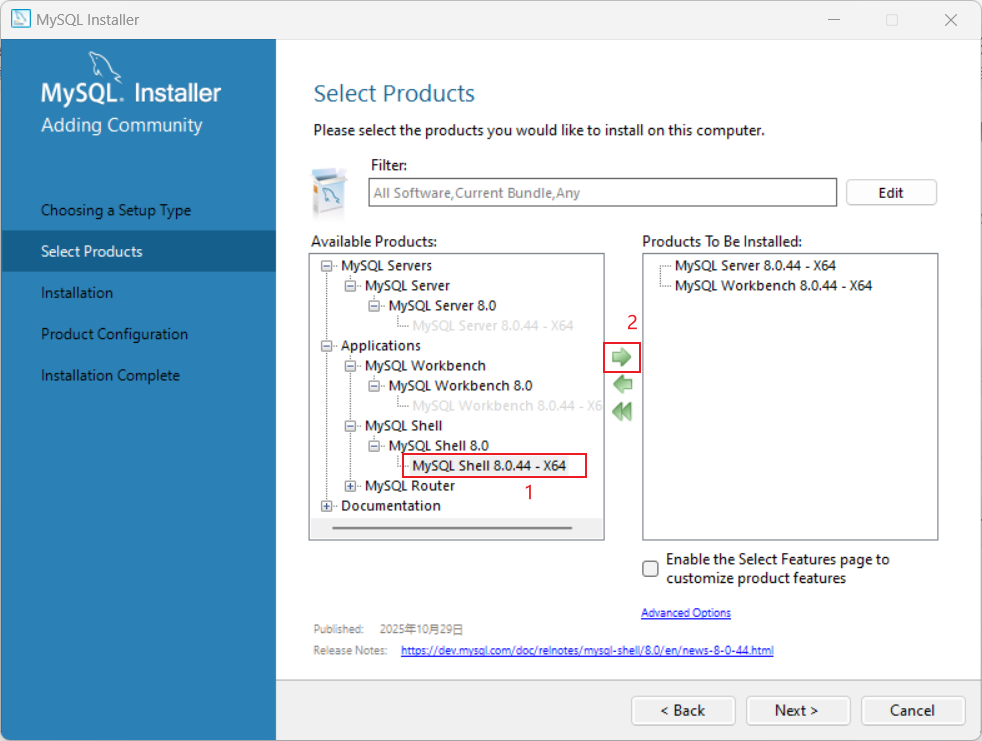Open the MySQL Shell release notes link

coord(587,650)
